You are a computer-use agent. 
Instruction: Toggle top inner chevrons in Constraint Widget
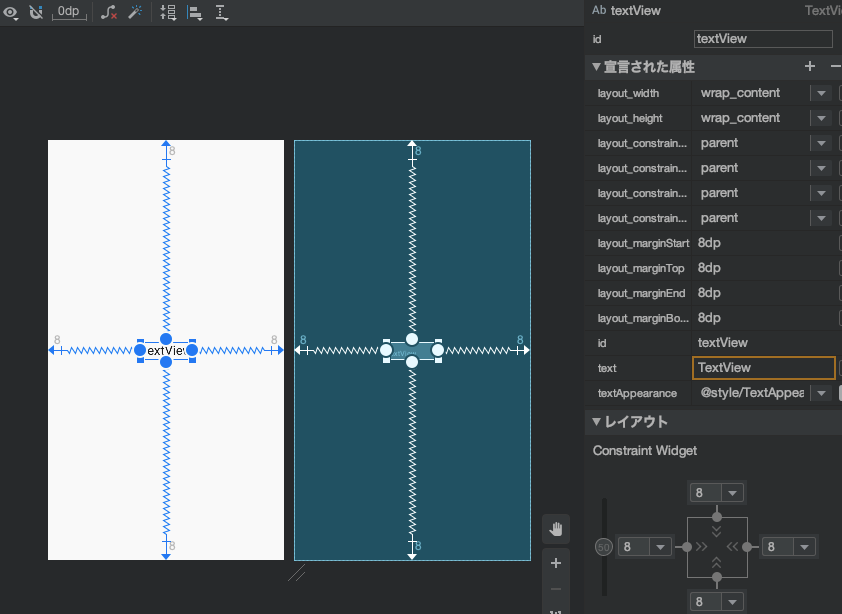click(x=716, y=531)
